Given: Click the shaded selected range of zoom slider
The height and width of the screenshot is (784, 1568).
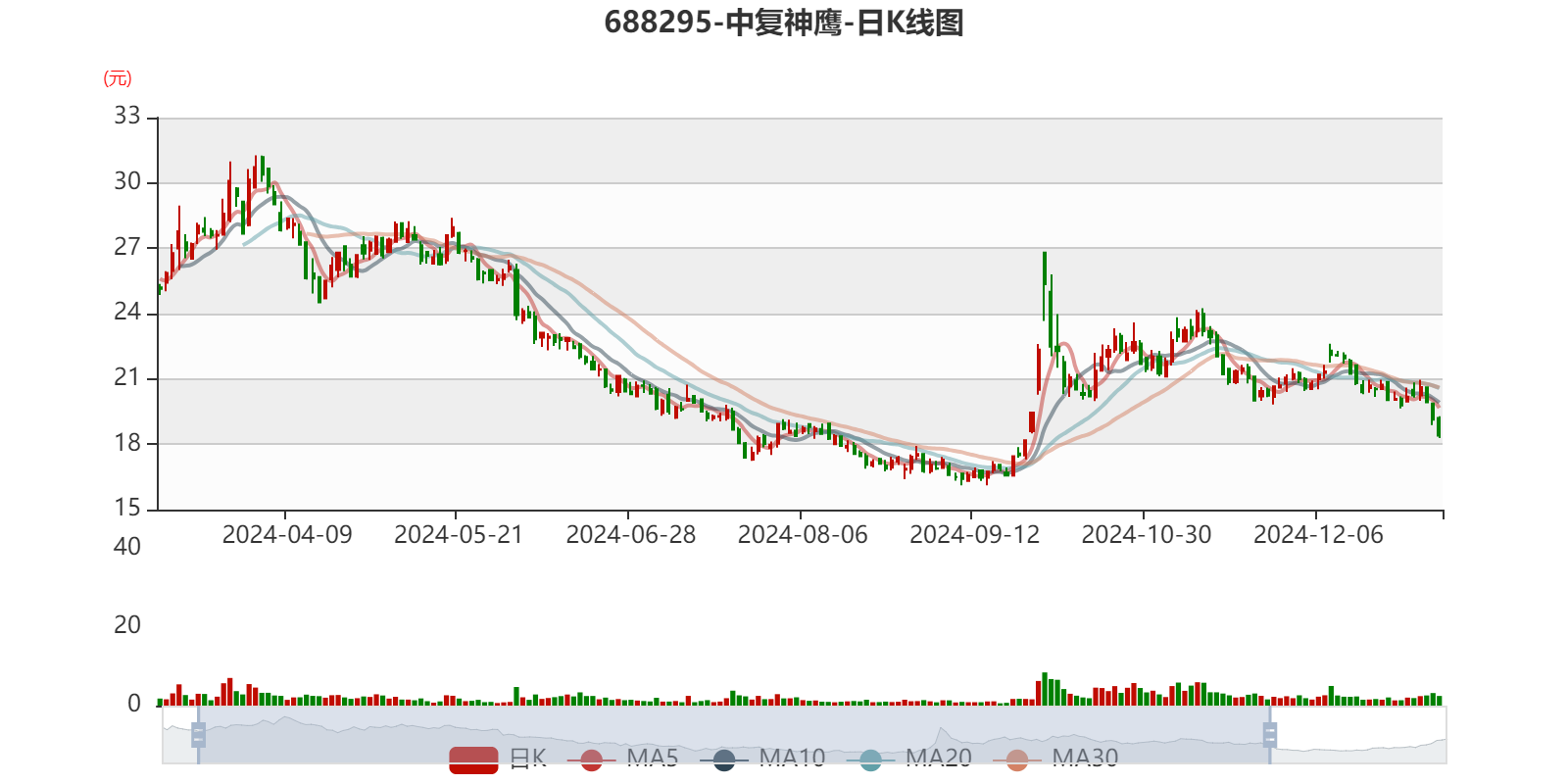Looking at the screenshot, I should coord(734,735).
